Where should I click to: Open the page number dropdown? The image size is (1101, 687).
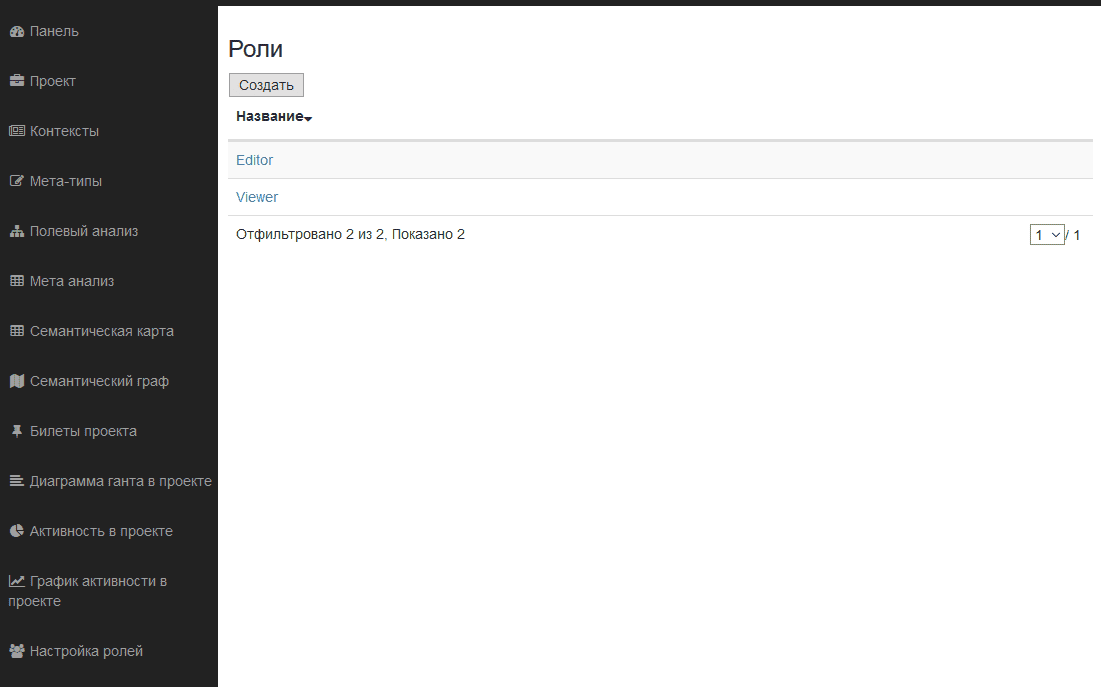pyautogui.click(x=1047, y=235)
